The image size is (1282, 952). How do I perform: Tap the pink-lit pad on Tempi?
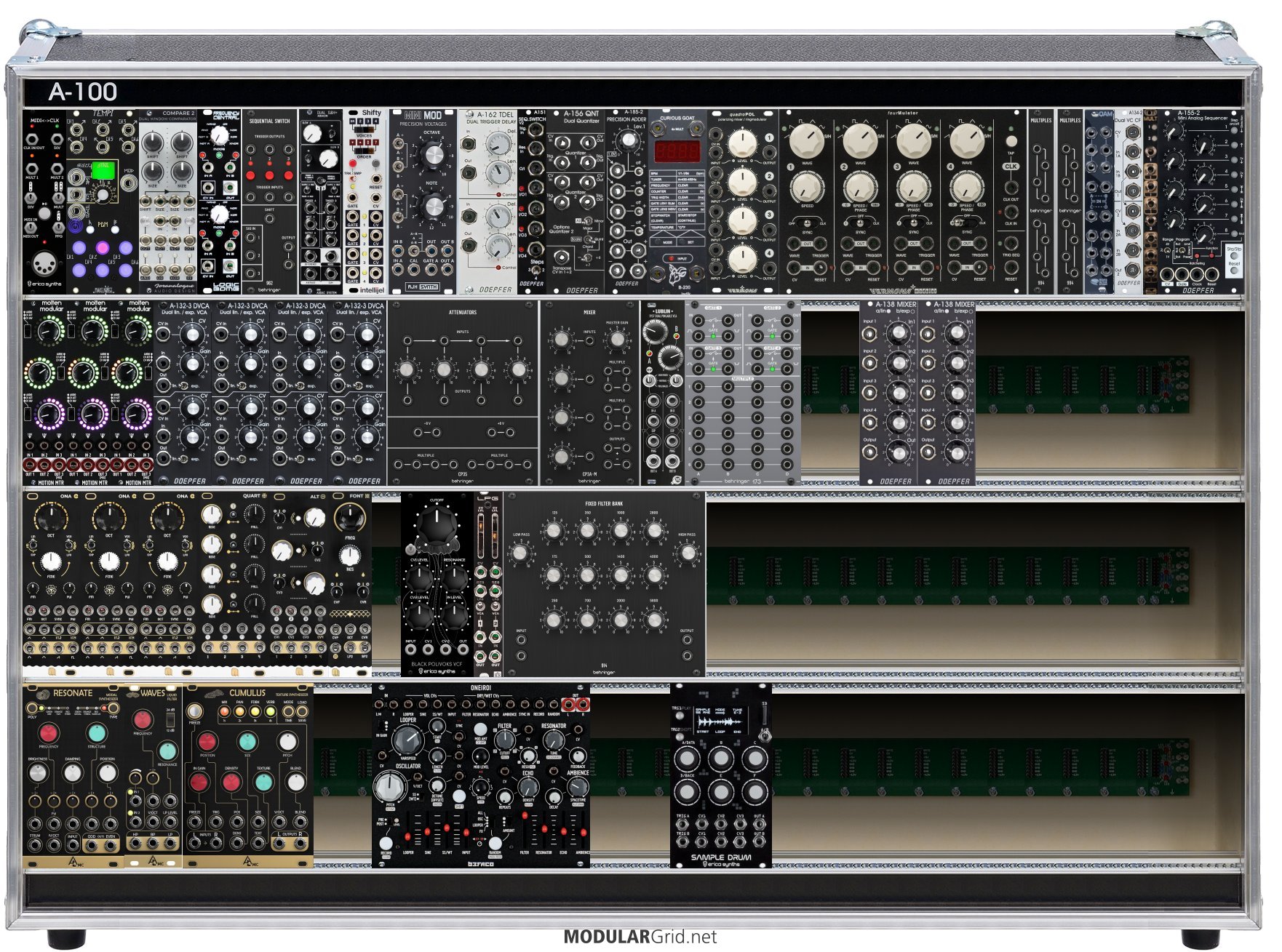coord(103,249)
